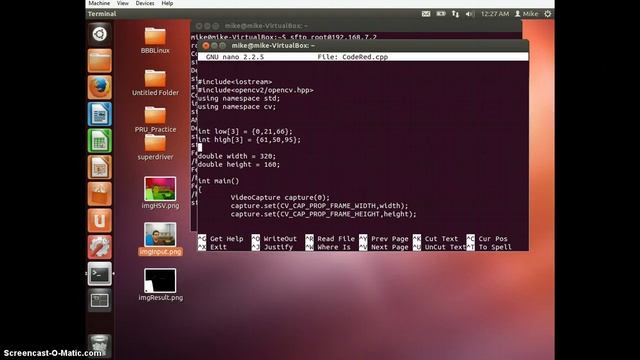Viewport: 640px width, 360px height.
Task: Click the #include<opencv2/opencv.hpp> line
Action: click(256, 90)
